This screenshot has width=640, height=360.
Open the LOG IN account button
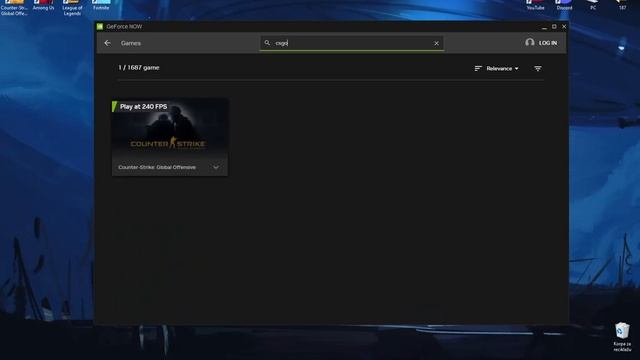(x=541, y=43)
